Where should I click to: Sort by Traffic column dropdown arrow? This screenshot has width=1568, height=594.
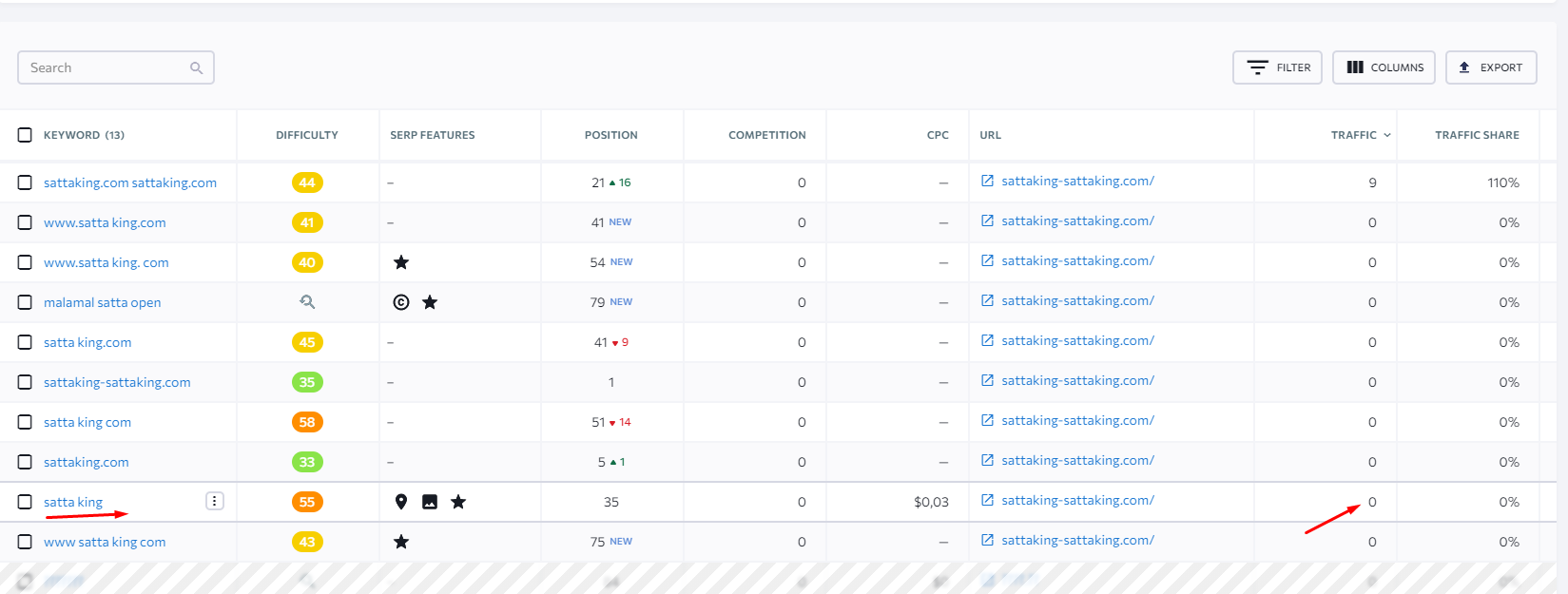(1387, 135)
